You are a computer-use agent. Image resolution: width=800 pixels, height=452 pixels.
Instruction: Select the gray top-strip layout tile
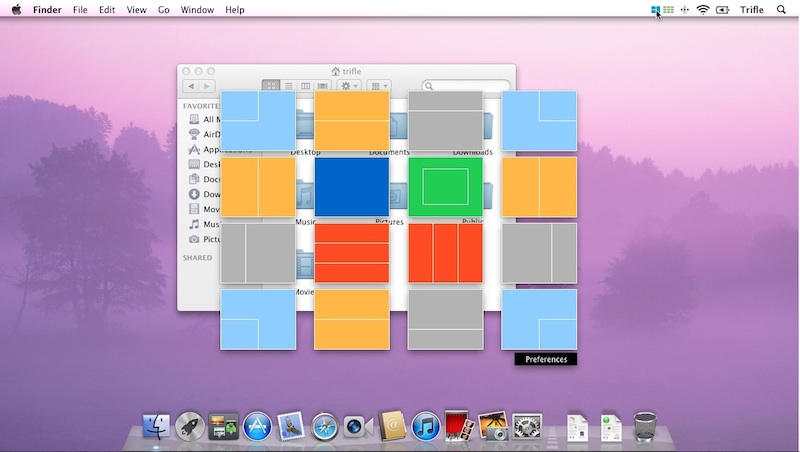coord(445,121)
